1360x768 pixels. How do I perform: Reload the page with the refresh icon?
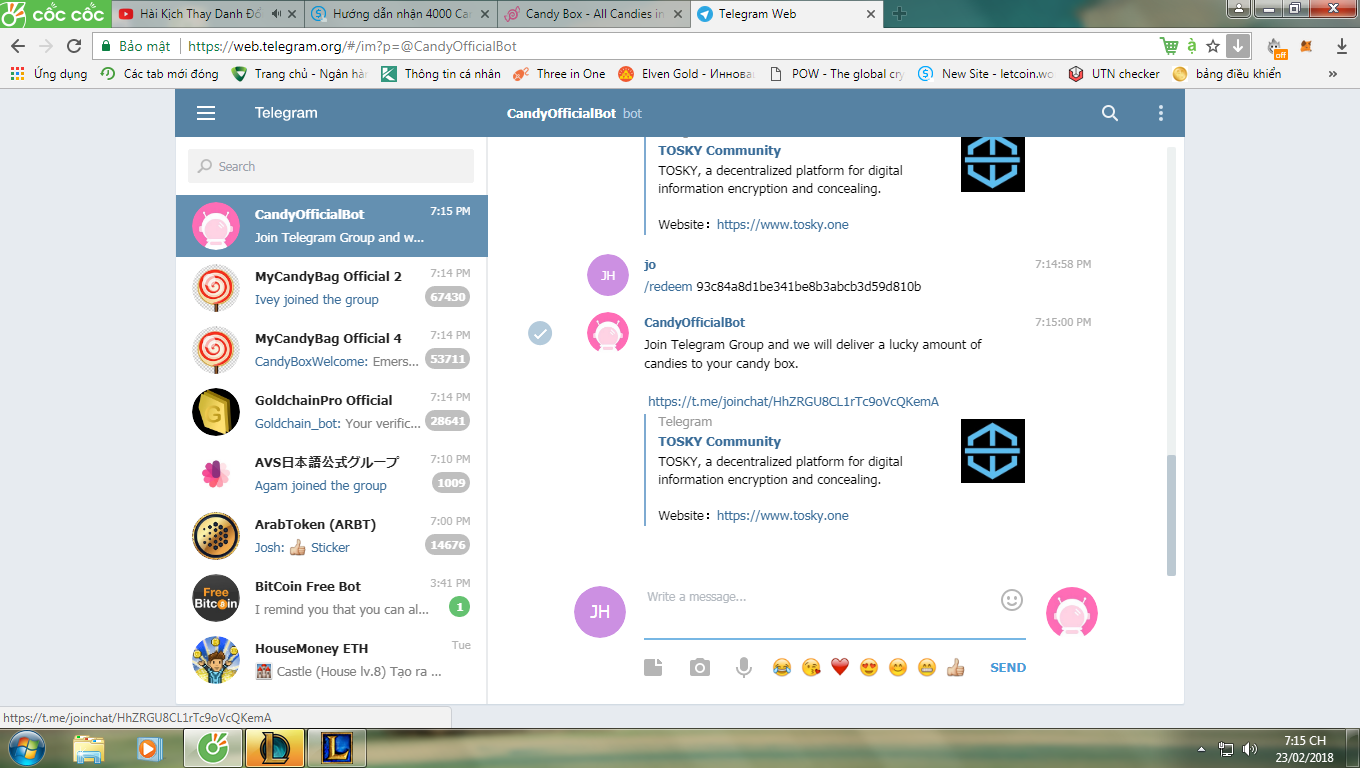point(74,46)
